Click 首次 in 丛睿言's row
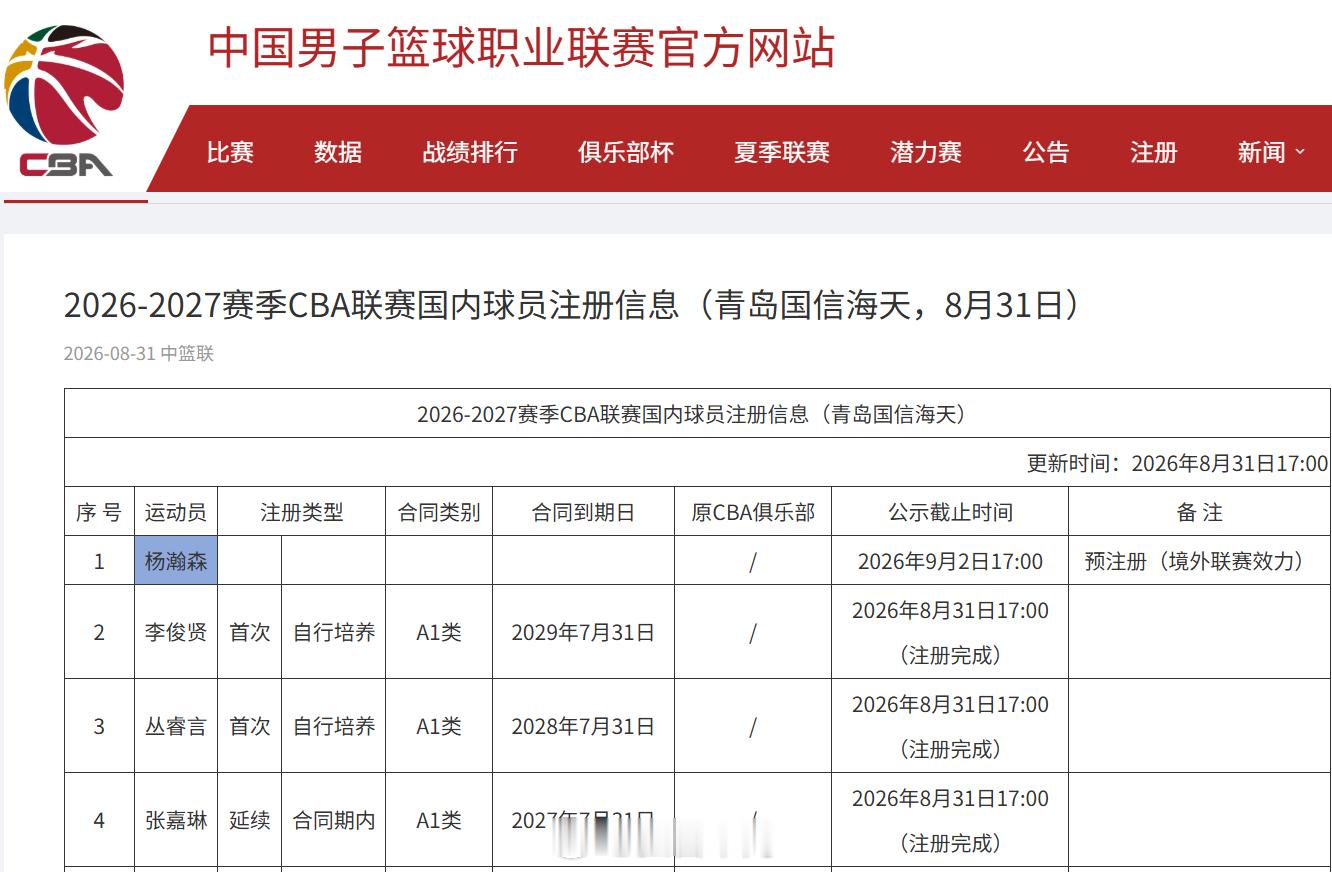1332x872 pixels. click(250, 726)
